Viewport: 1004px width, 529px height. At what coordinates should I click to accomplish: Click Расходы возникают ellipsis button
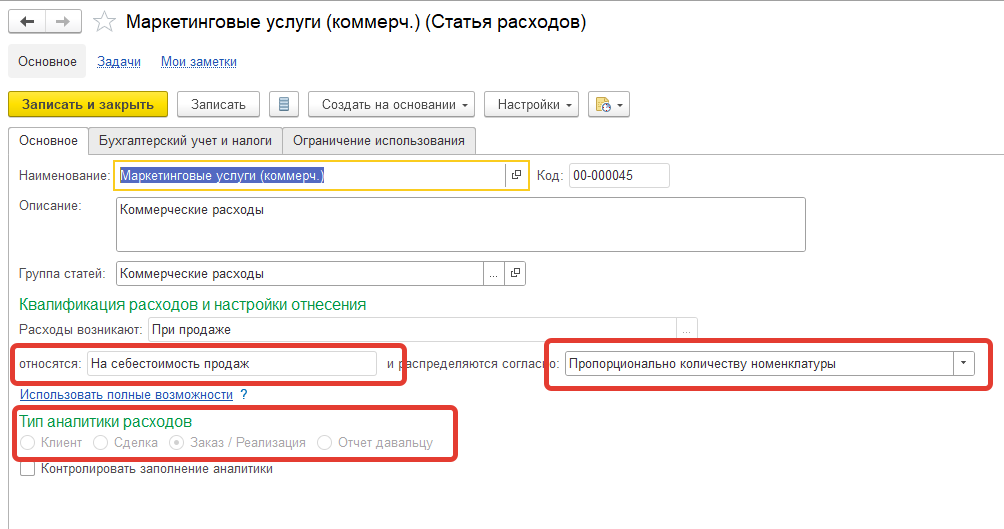[686, 330]
